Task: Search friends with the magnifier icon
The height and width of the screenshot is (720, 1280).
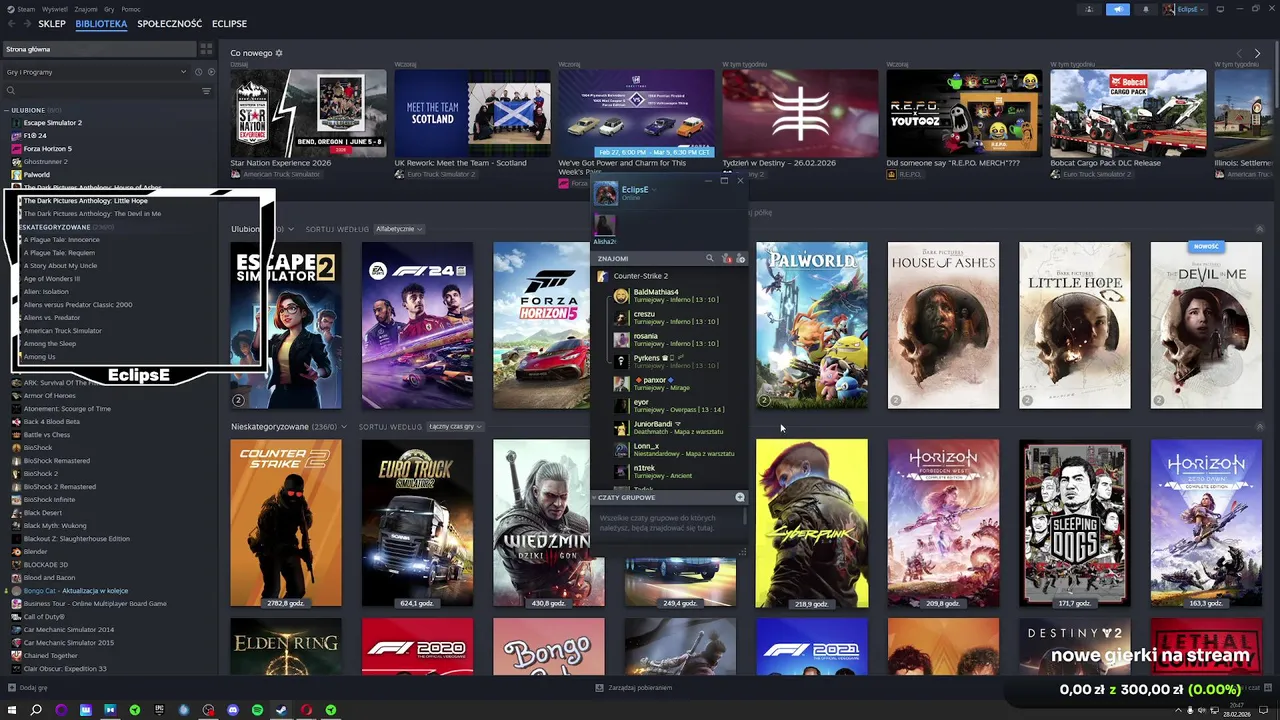Action: tap(710, 259)
